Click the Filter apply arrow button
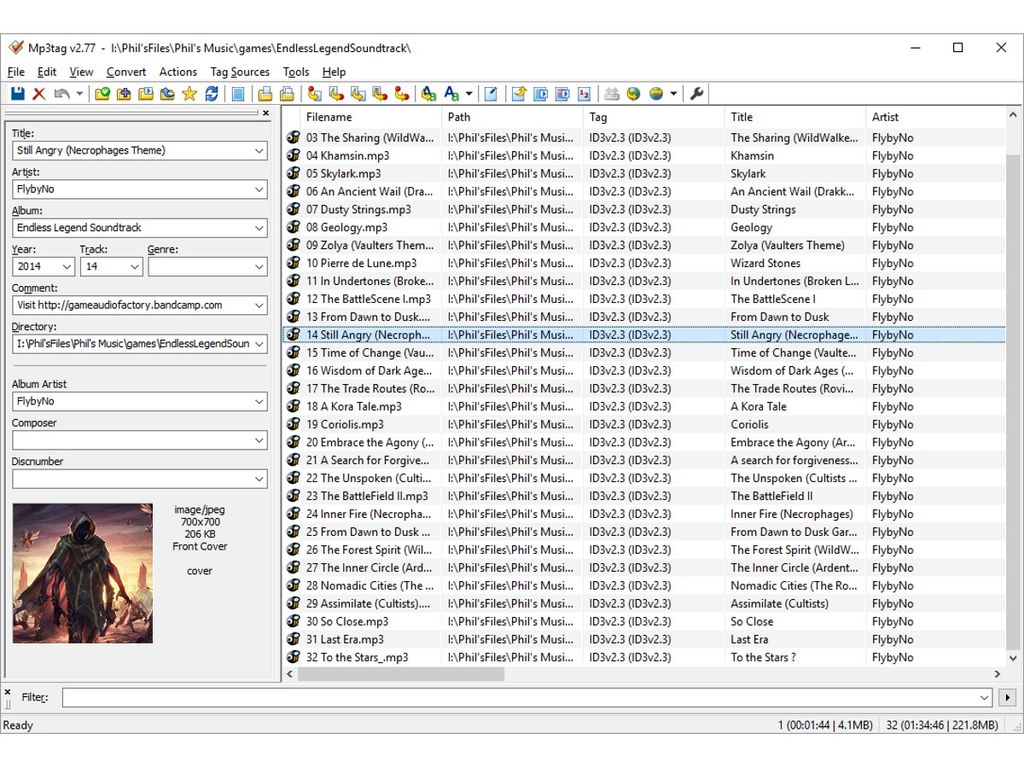The image size is (1024, 768). click(1007, 697)
